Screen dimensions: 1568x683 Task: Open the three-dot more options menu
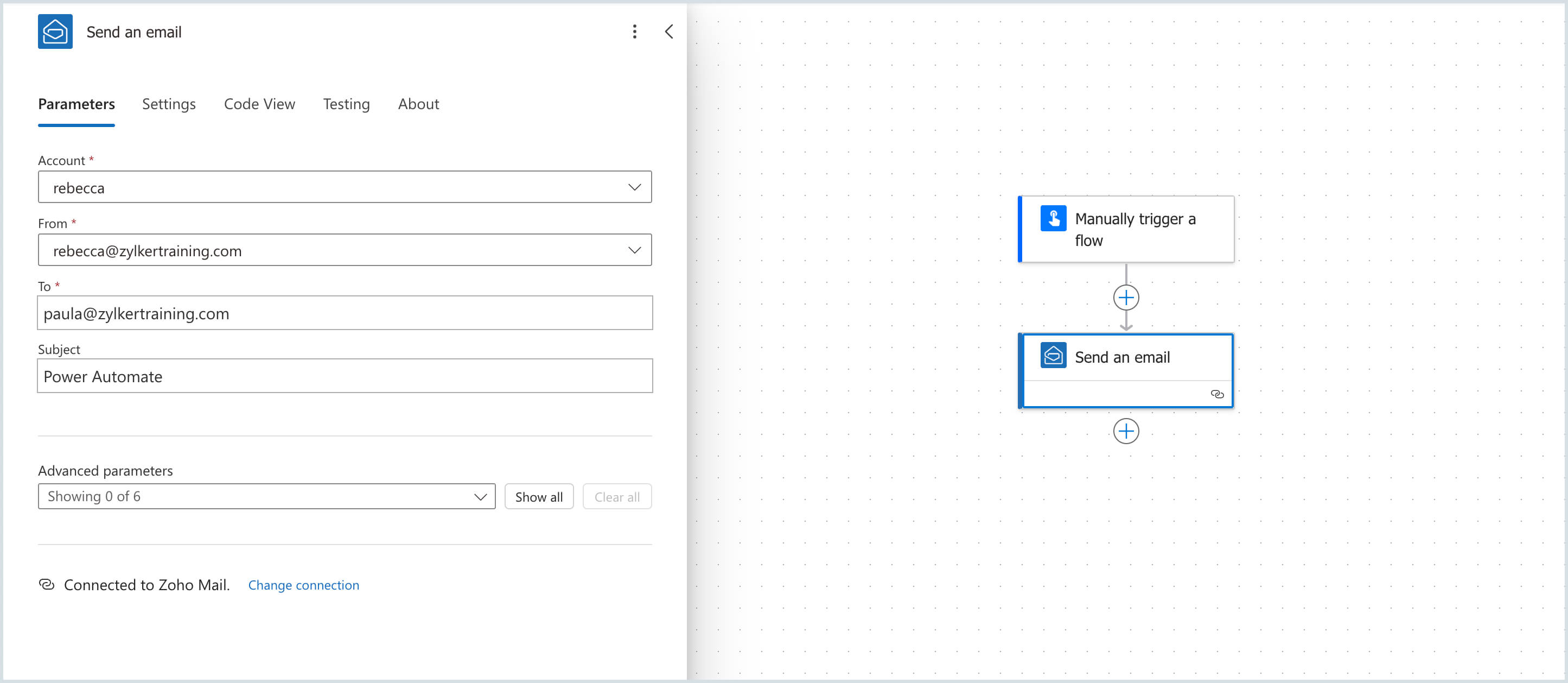[x=634, y=31]
